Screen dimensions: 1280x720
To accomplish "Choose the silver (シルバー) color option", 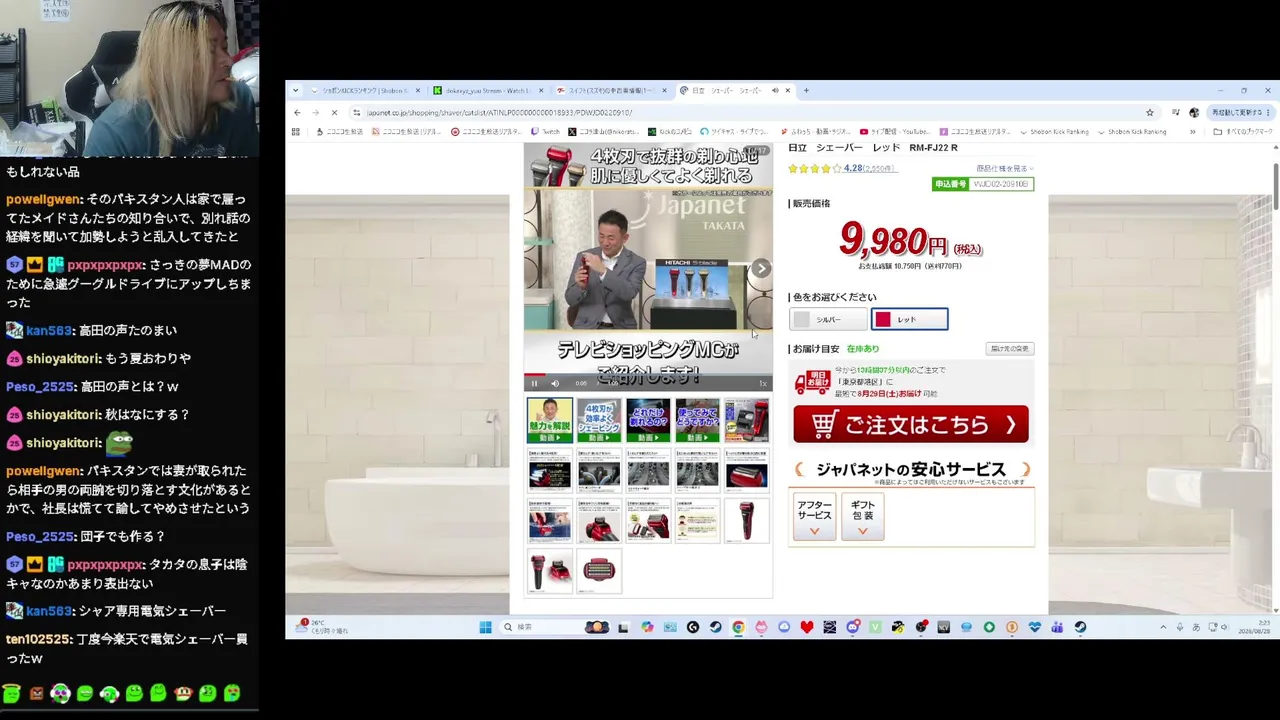I will pyautogui.click(x=828, y=319).
